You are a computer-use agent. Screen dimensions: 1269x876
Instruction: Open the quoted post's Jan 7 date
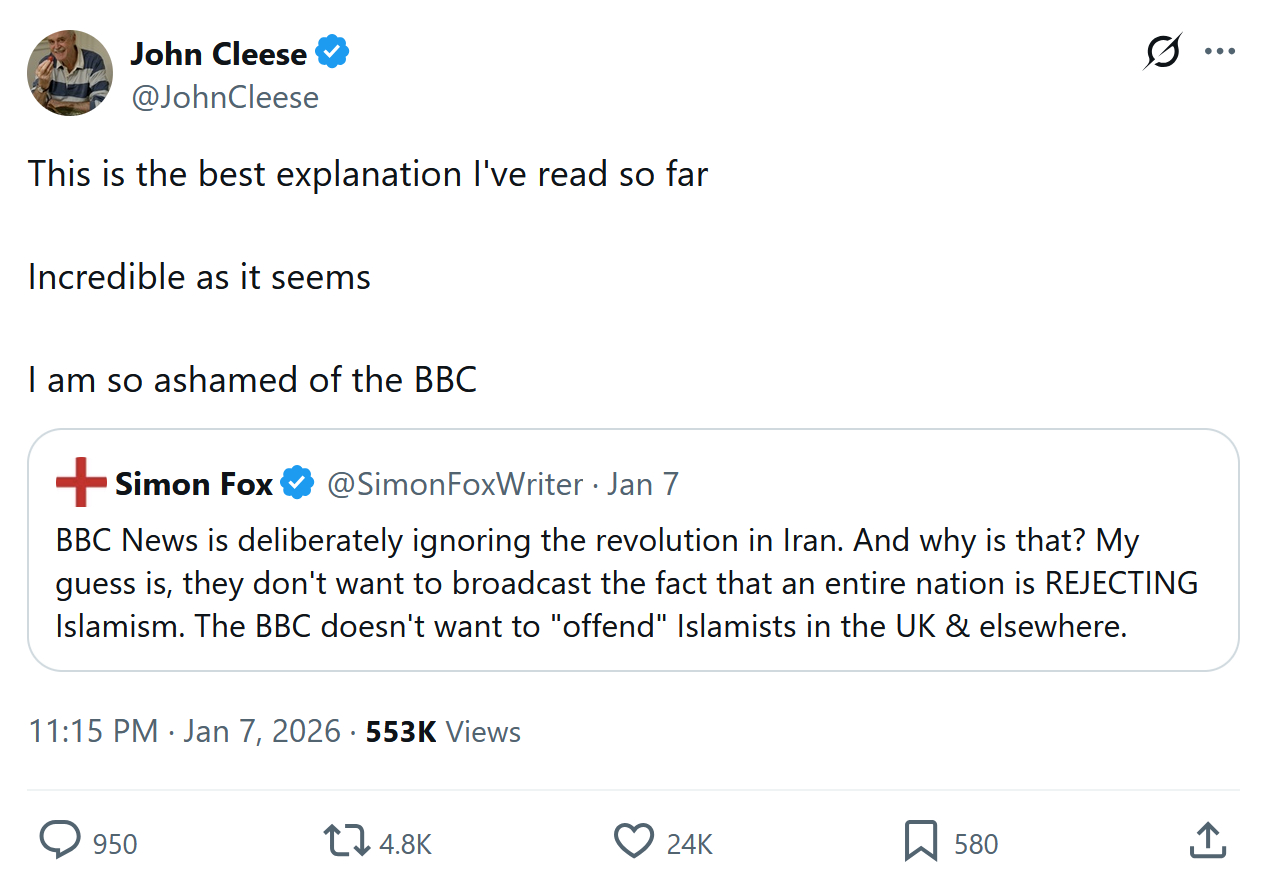[643, 484]
